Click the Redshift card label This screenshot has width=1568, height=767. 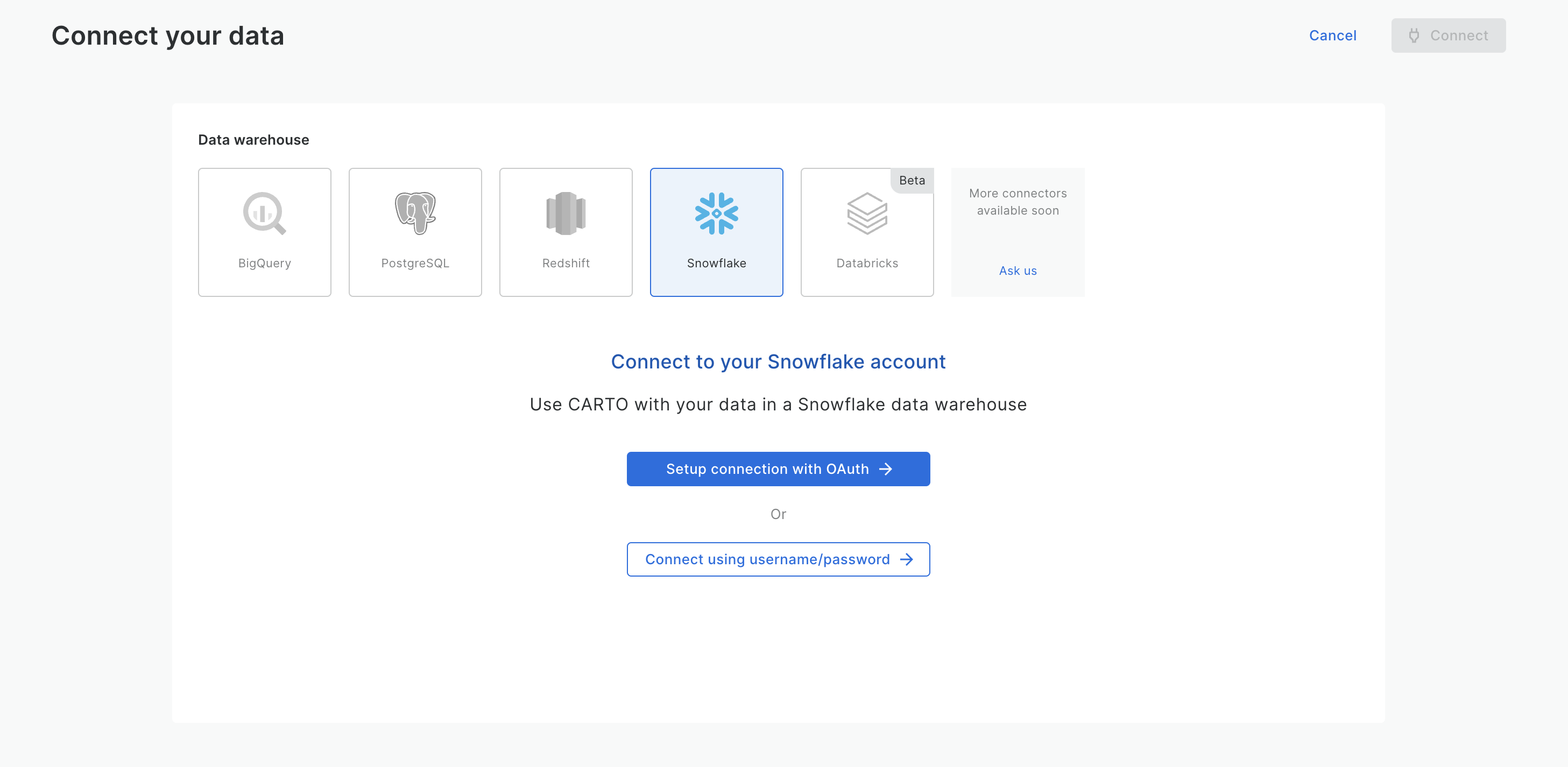point(566,264)
